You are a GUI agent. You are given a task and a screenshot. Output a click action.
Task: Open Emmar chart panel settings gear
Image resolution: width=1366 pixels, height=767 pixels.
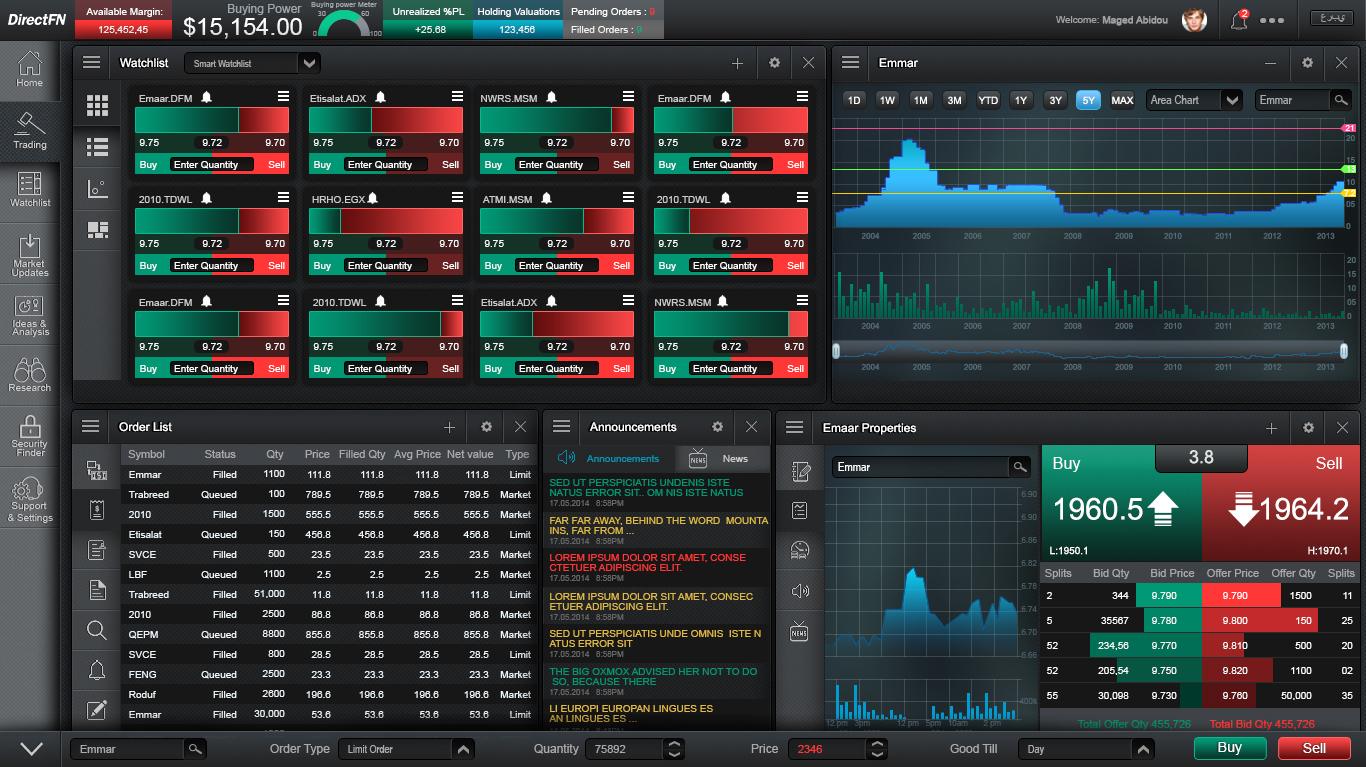(x=1307, y=63)
